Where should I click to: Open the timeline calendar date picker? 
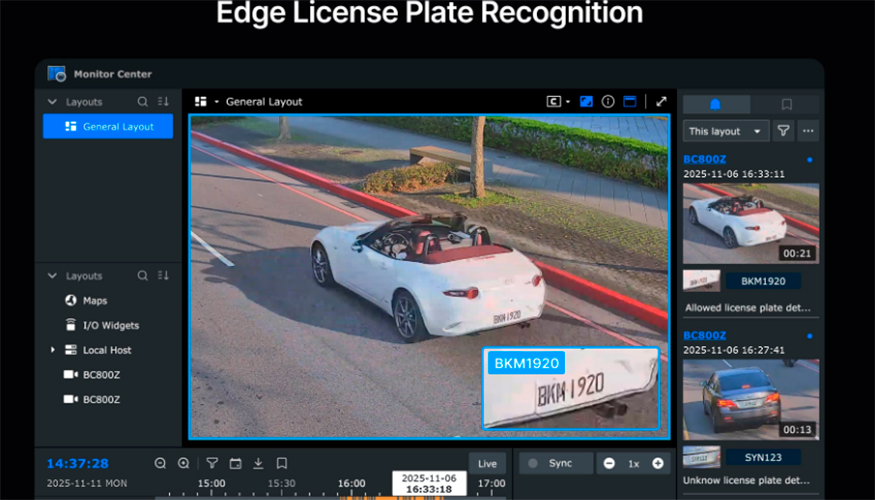tap(235, 463)
